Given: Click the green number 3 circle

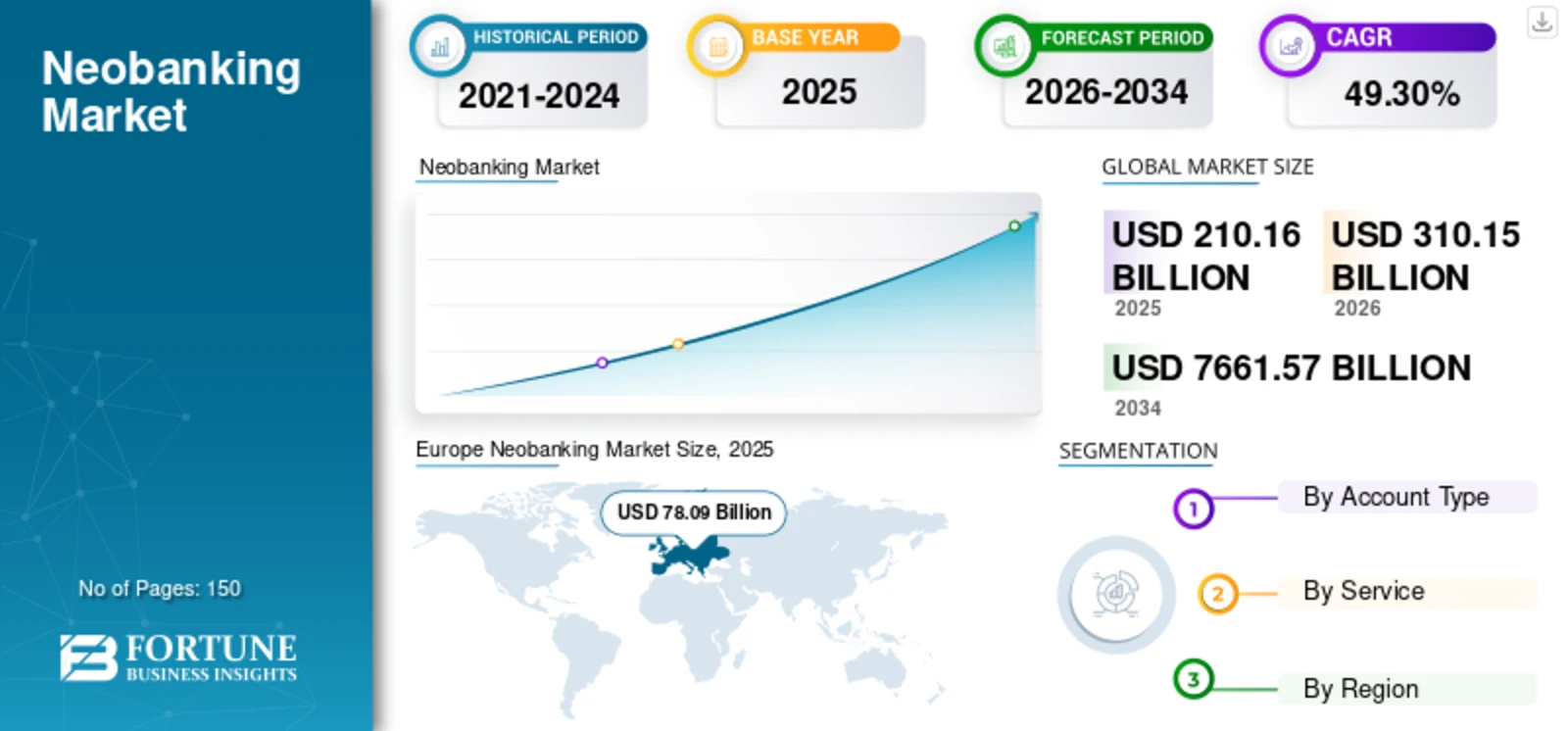Looking at the screenshot, I should pos(1193,679).
